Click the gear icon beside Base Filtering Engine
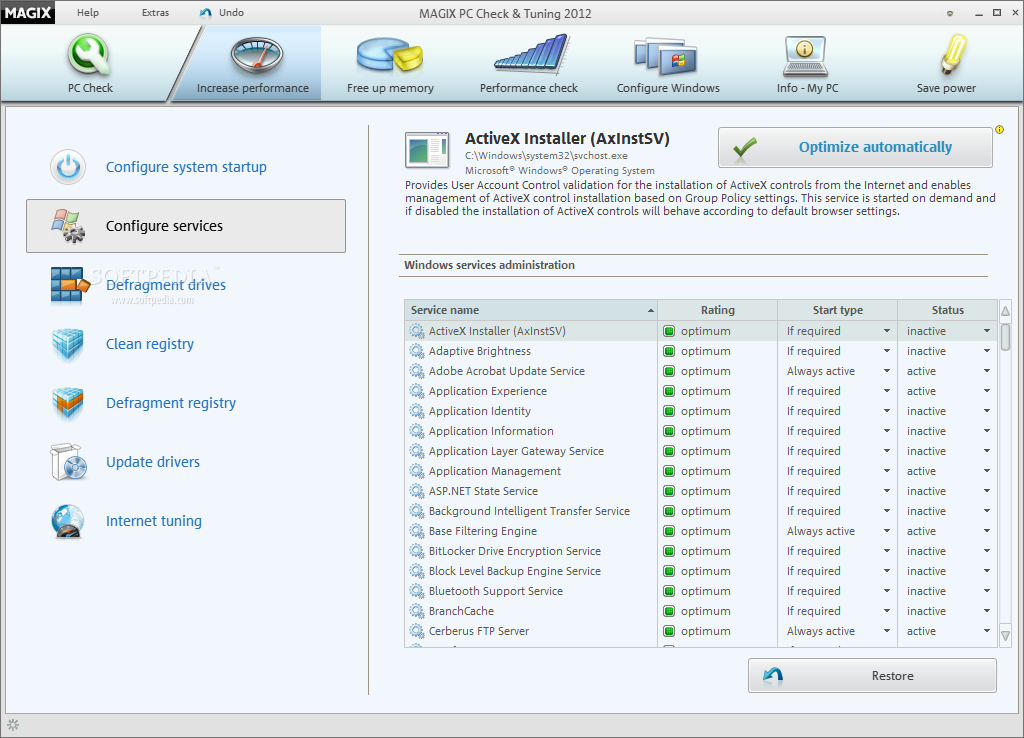 pyautogui.click(x=417, y=532)
